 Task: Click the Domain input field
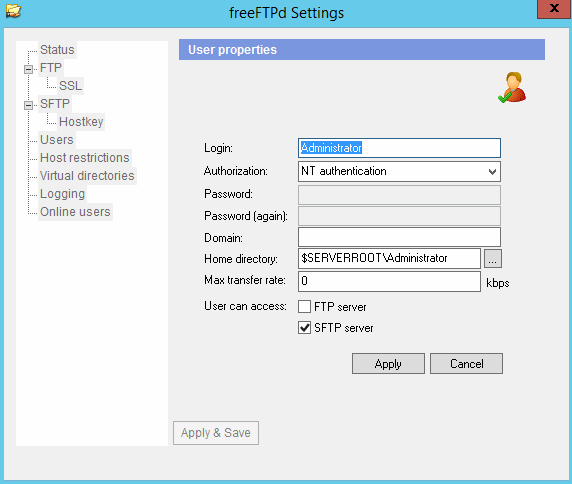coord(399,237)
